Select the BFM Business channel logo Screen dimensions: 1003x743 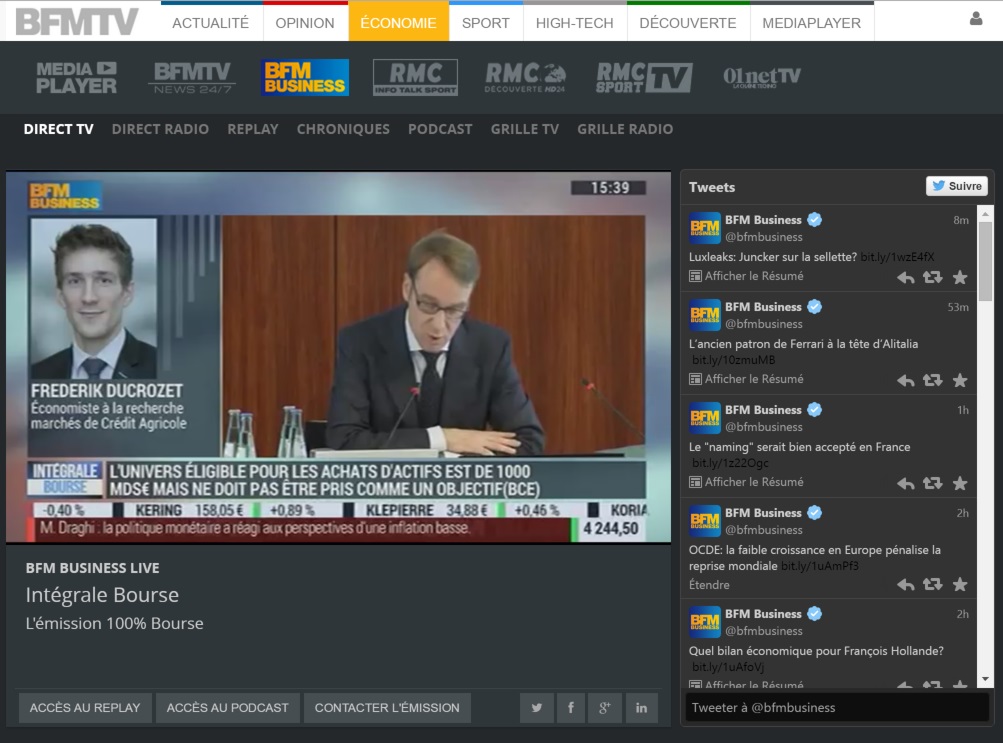coord(304,77)
